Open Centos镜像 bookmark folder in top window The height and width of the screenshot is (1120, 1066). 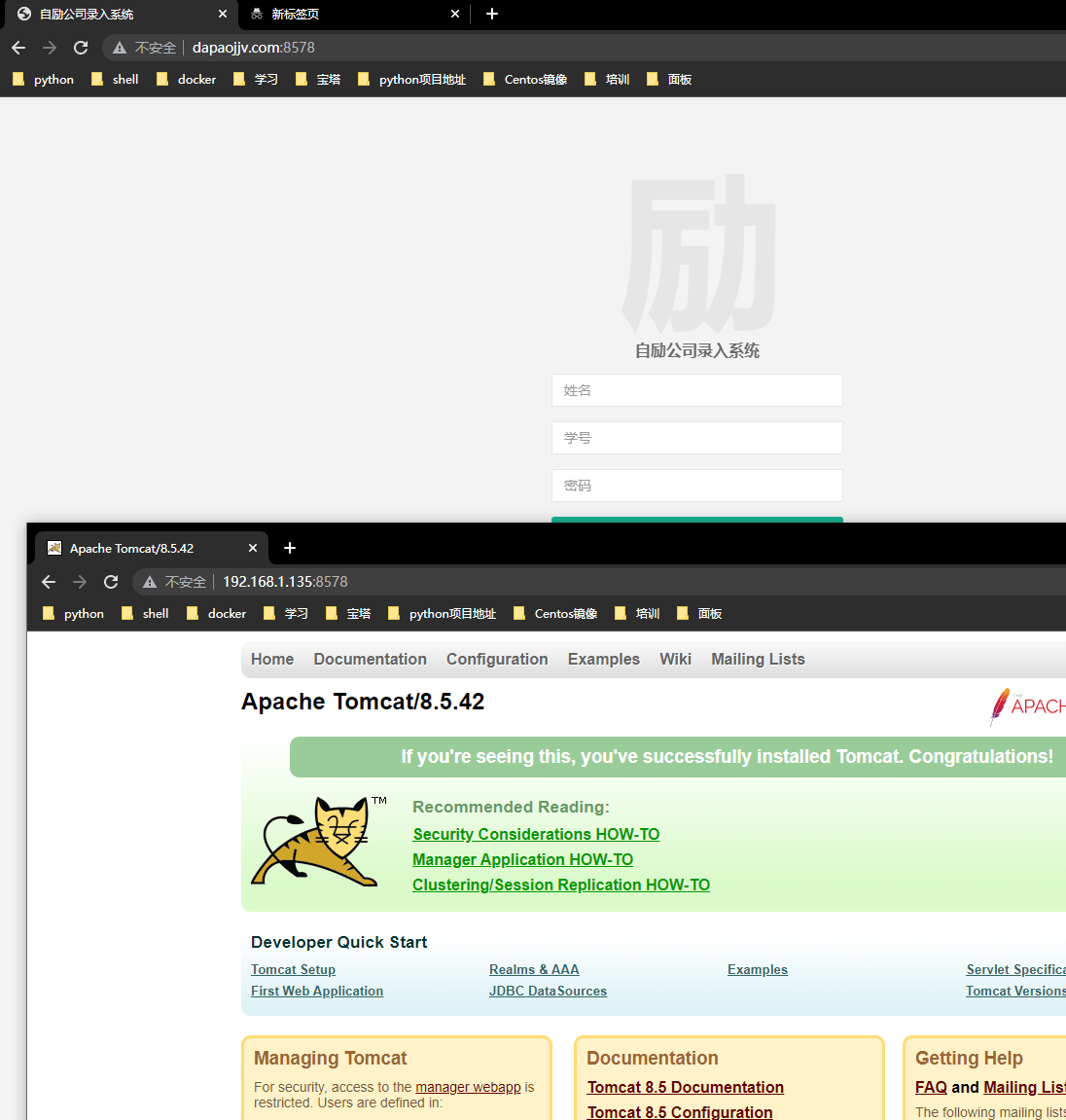point(525,79)
